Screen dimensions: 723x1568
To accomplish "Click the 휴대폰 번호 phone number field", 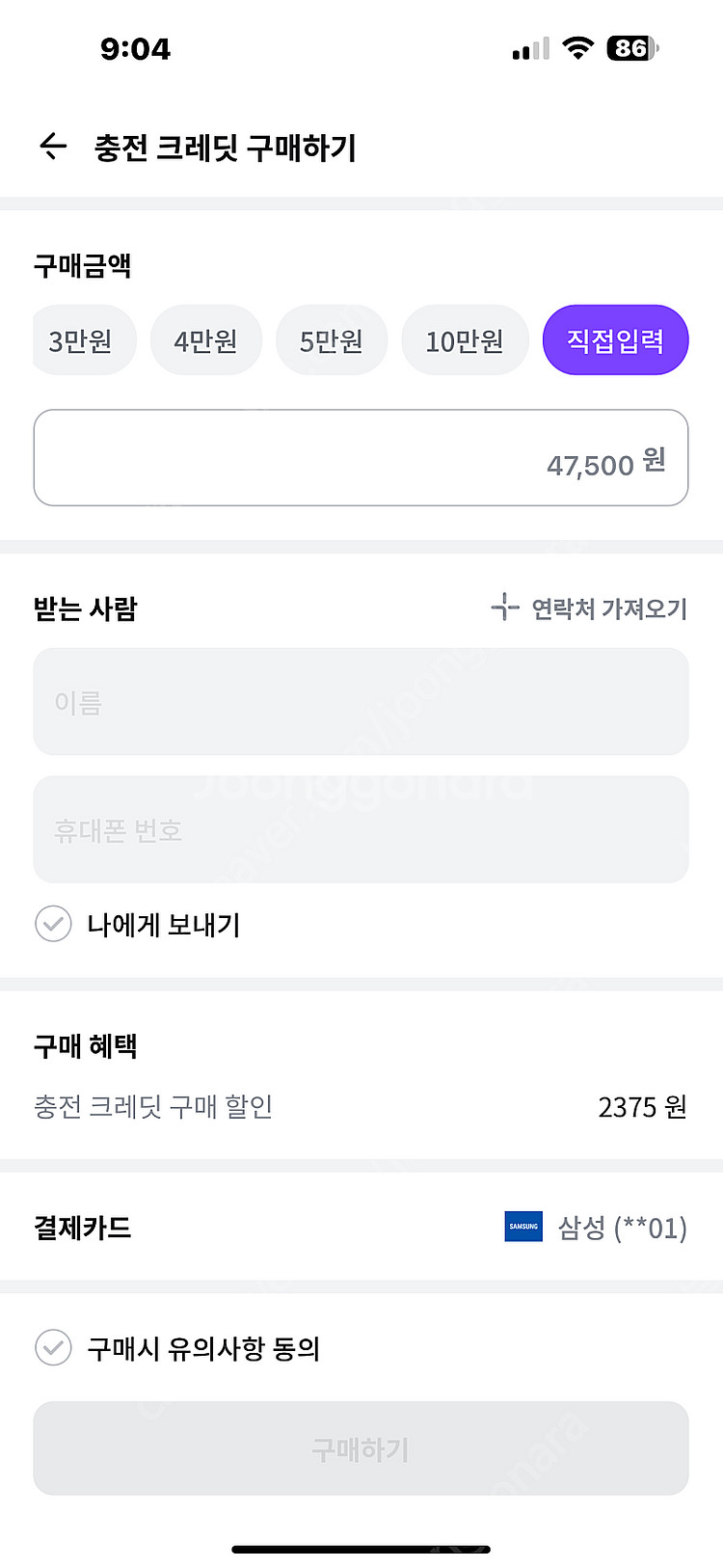I will pyautogui.click(x=361, y=829).
